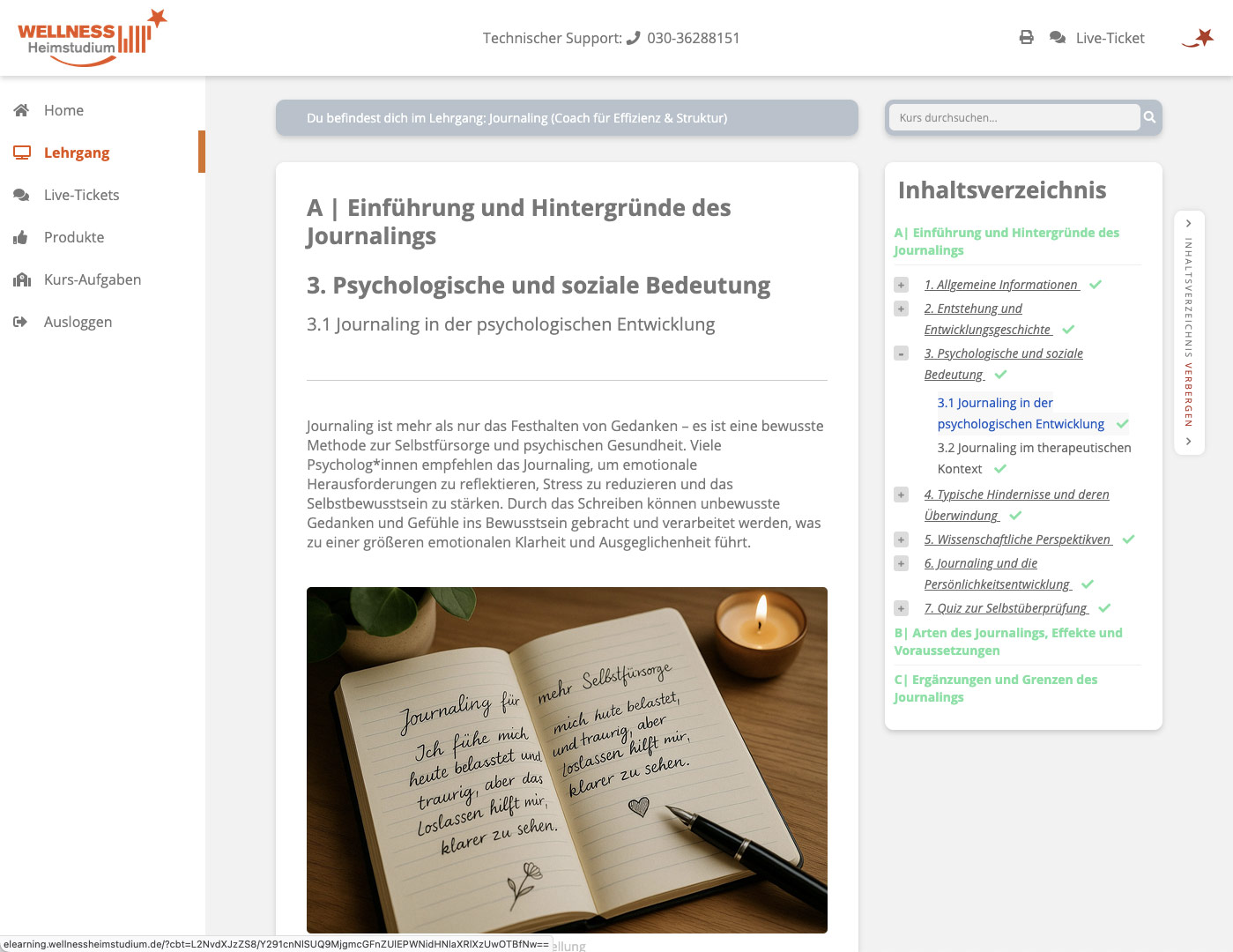Image resolution: width=1233 pixels, height=952 pixels.
Task: Click checkmark next to Quiz zur Selbstüberprüfung
Action: tap(1104, 608)
